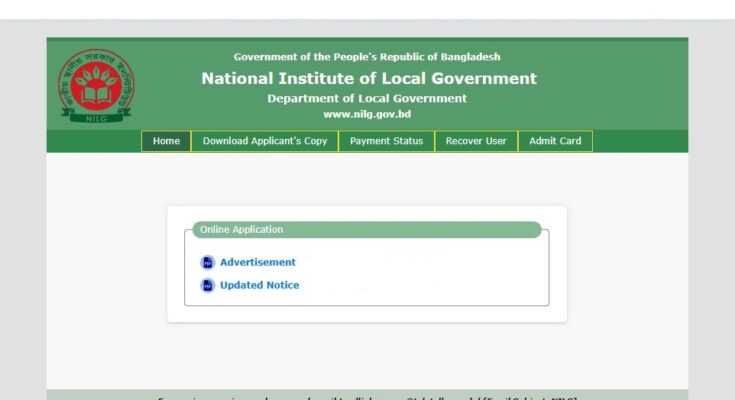Click Department of Local Government text
Image resolution: width=735 pixels, height=400 pixels.
pyautogui.click(x=367, y=98)
